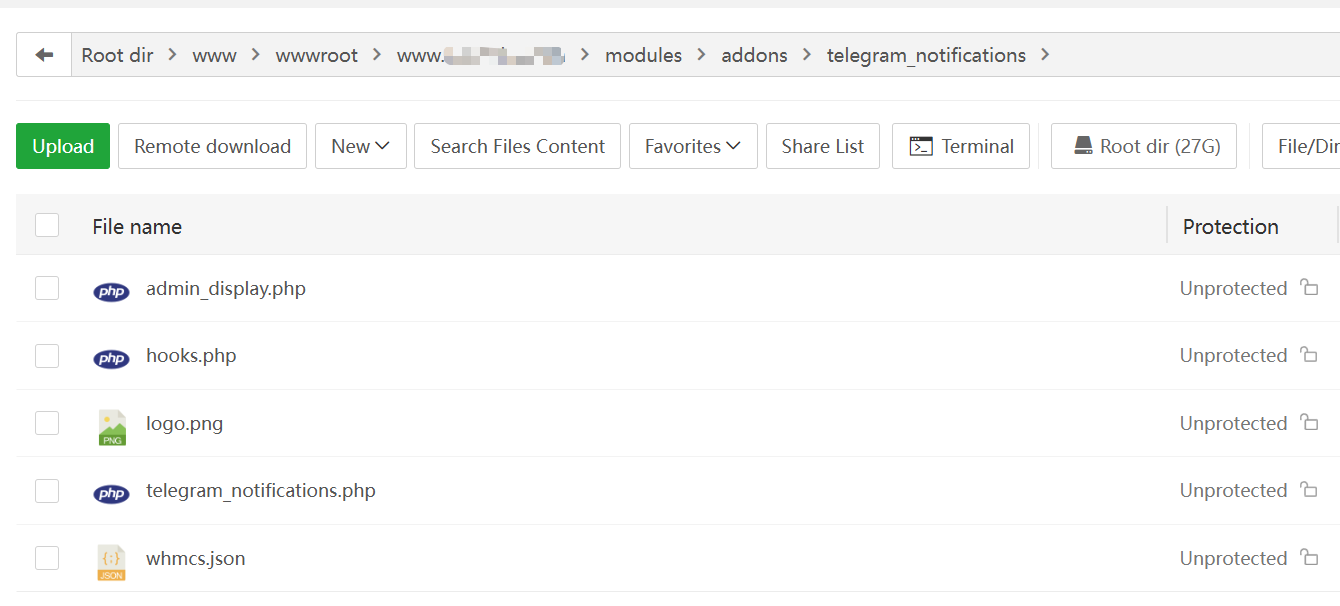Click the Search Files Content button
This screenshot has height=606, width=1340.
coord(517,146)
